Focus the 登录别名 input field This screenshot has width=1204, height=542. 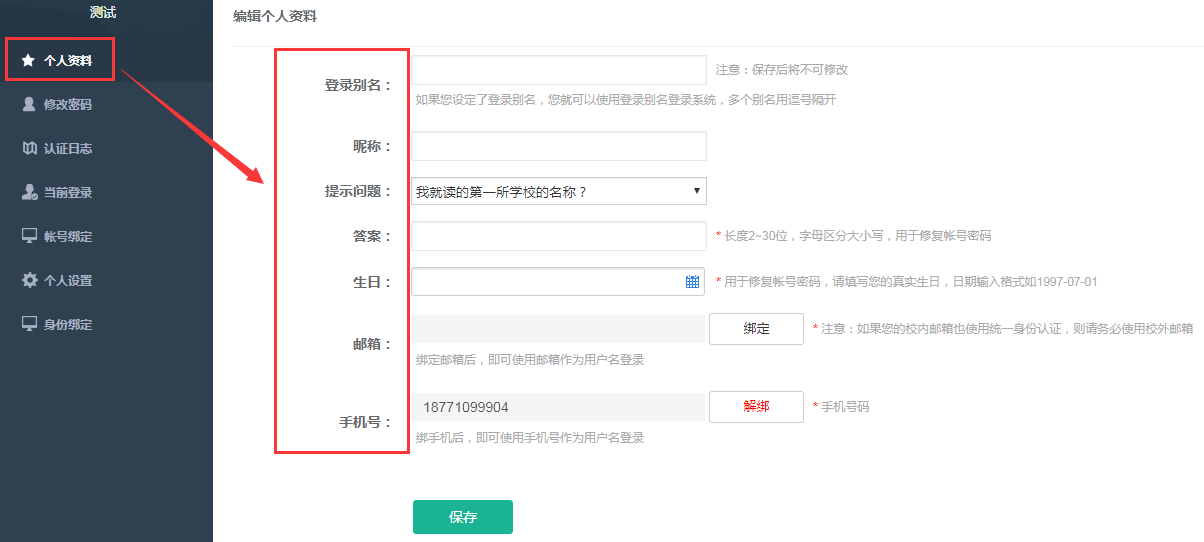[x=559, y=70]
